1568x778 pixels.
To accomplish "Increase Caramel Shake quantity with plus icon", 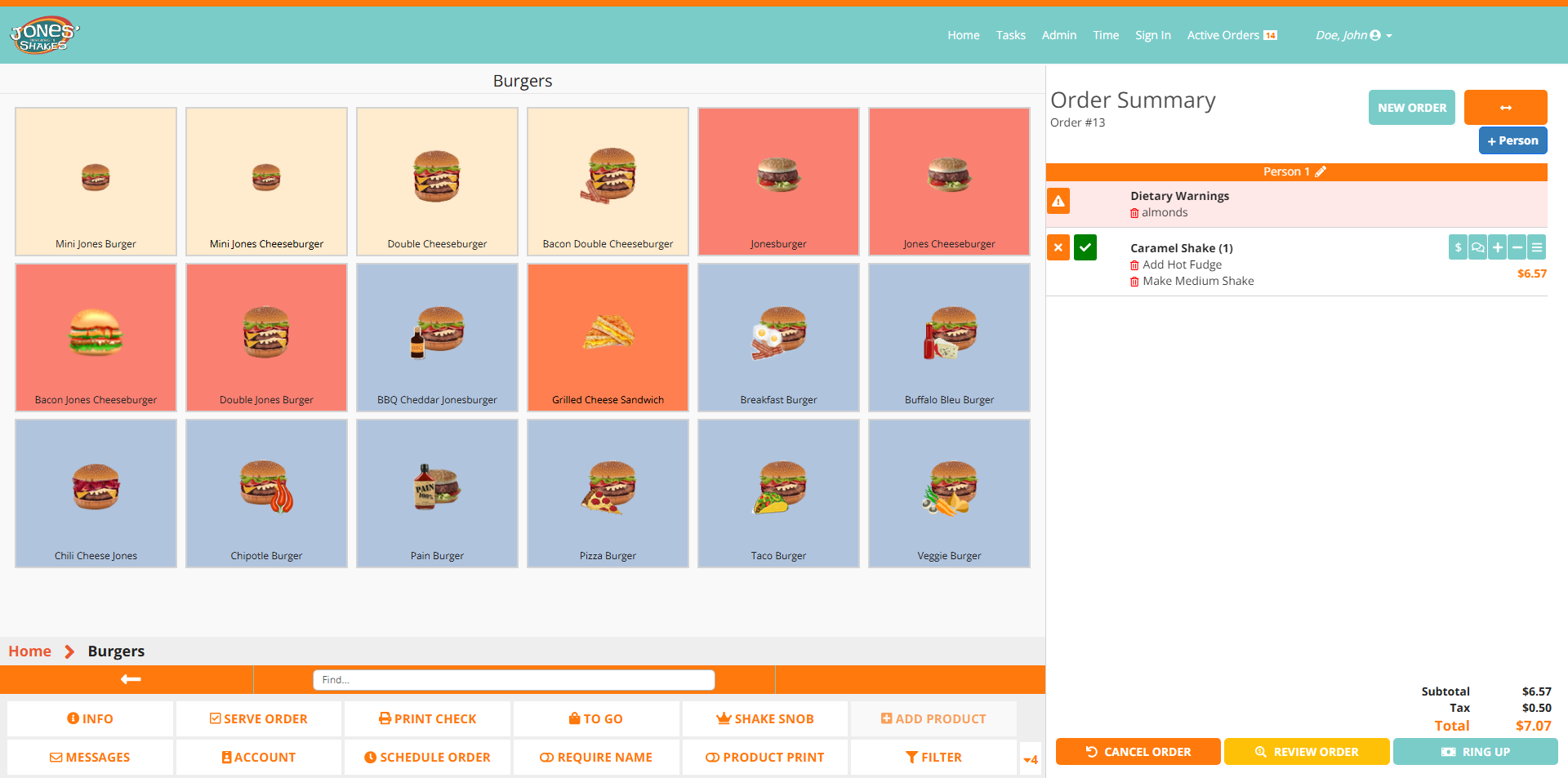I will (x=1497, y=247).
